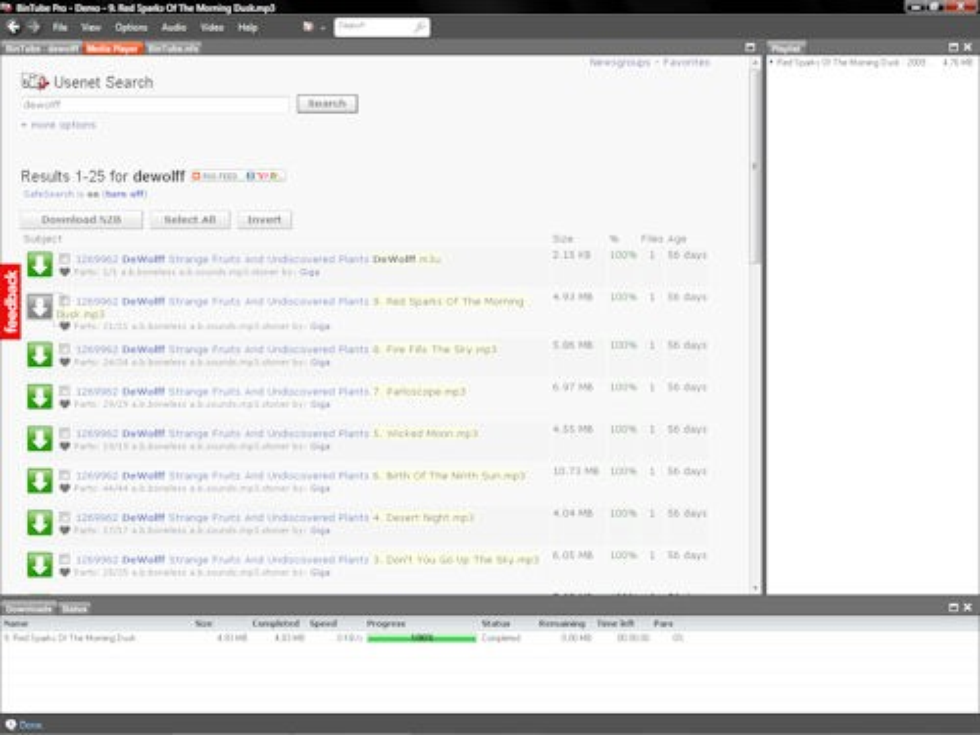This screenshot has height=735, width=980.
Task: Tick checkbox for Red Sparks Of The Morning result
Action: [64, 301]
